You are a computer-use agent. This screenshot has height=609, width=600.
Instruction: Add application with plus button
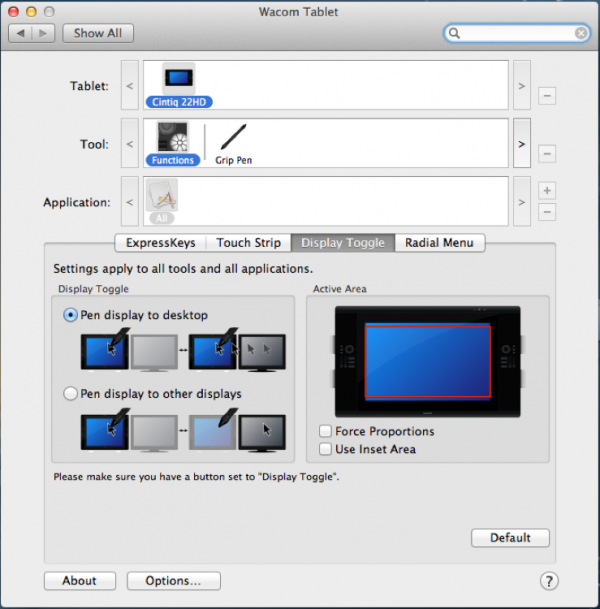(547, 190)
